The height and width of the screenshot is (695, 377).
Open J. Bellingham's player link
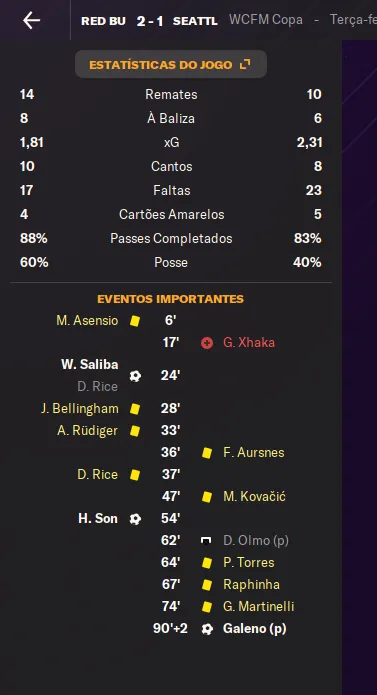(x=80, y=409)
